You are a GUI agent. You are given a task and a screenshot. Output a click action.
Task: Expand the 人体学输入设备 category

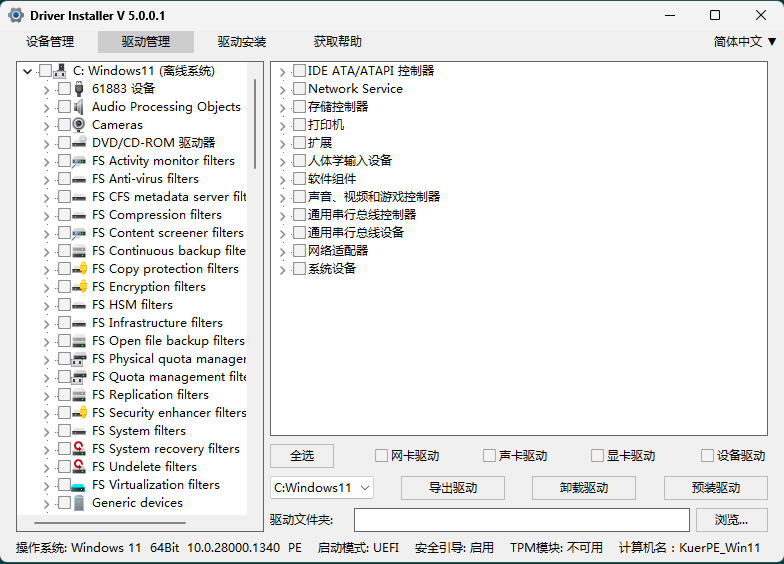coord(282,162)
